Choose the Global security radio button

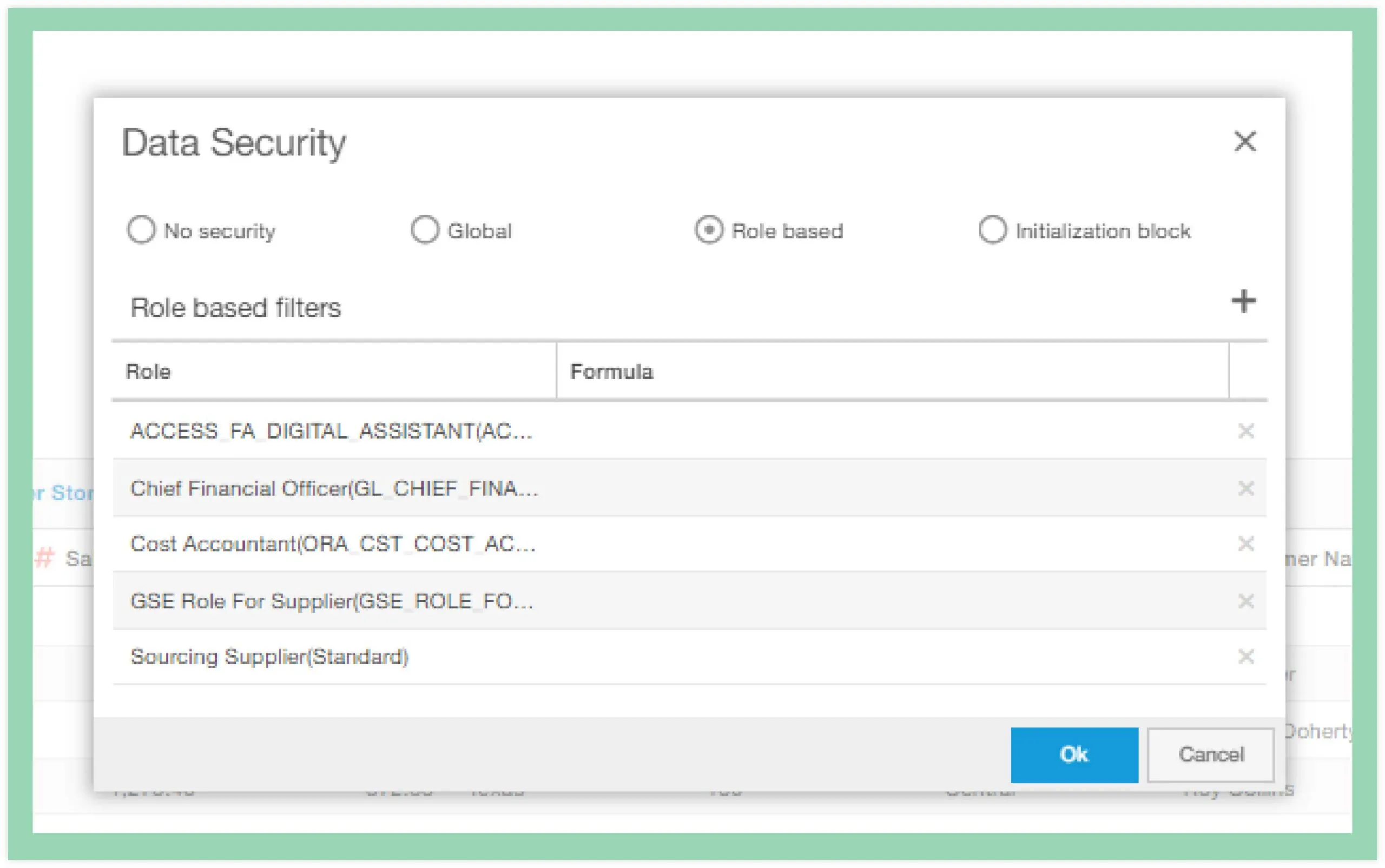click(x=425, y=230)
